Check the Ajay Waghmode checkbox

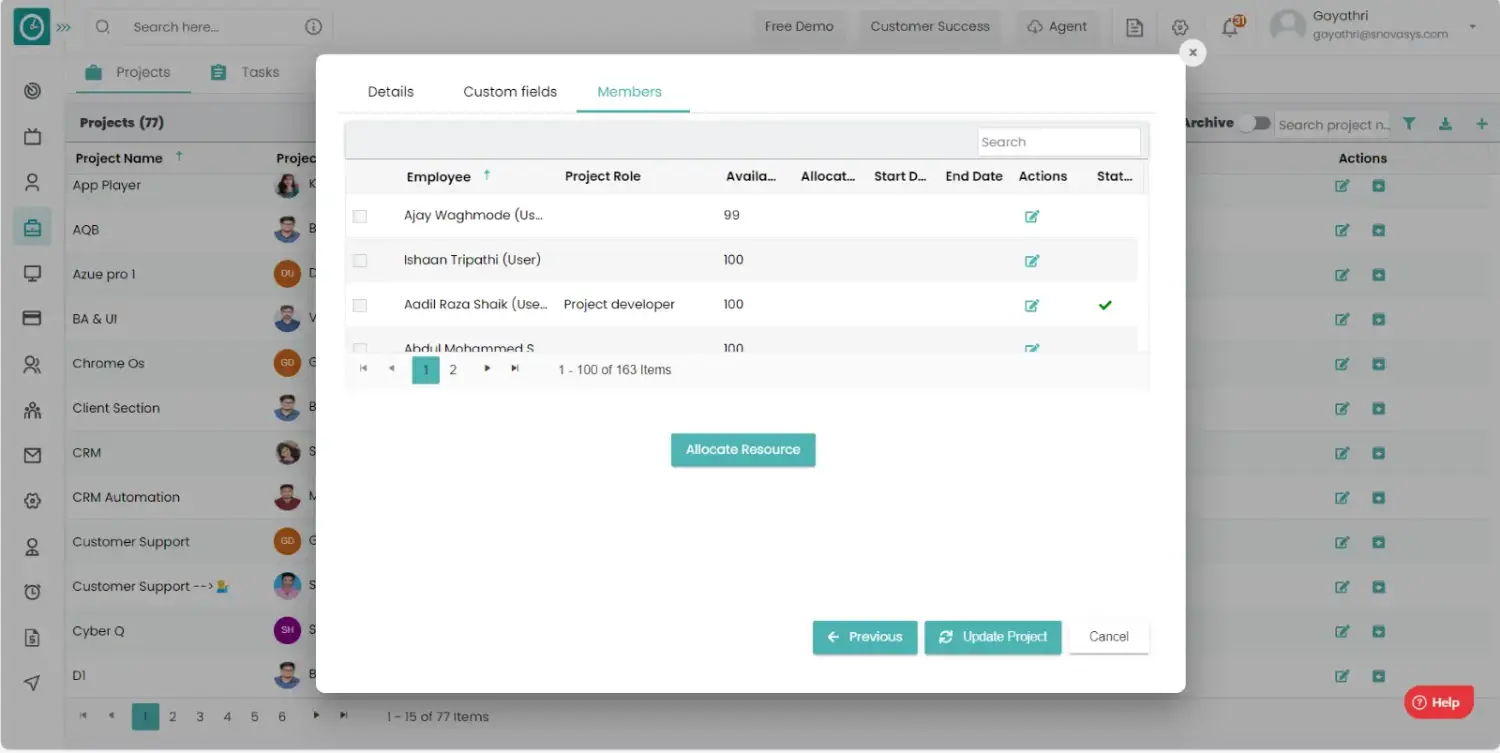(360, 216)
